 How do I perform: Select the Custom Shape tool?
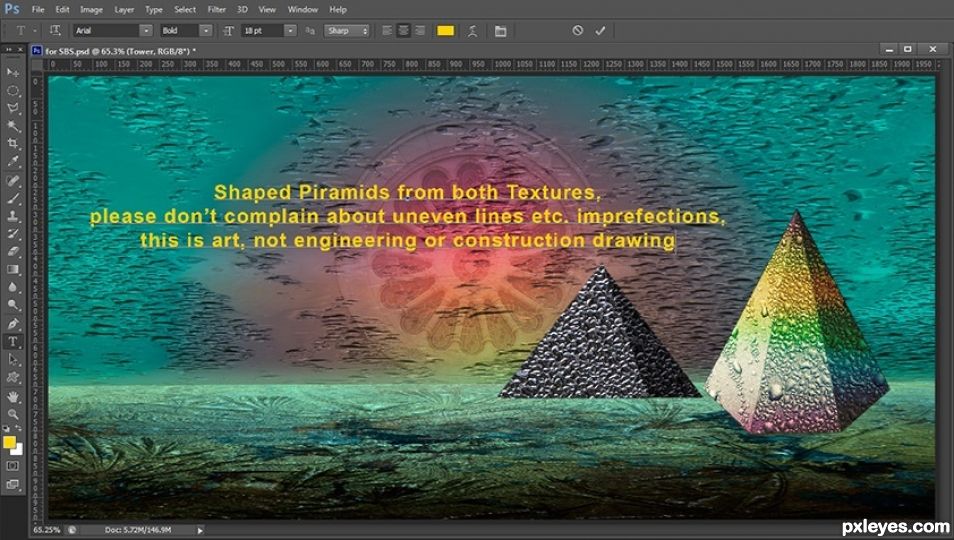[x=13, y=378]
